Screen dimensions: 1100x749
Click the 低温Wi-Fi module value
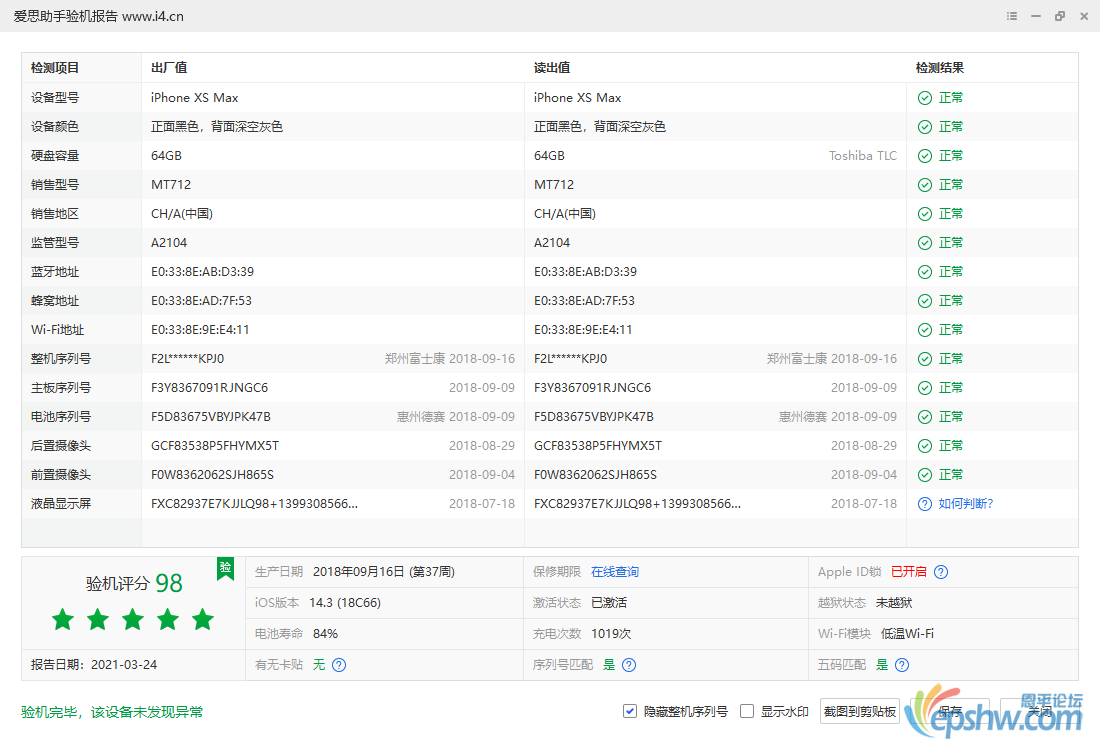click(x=908, y=634)
